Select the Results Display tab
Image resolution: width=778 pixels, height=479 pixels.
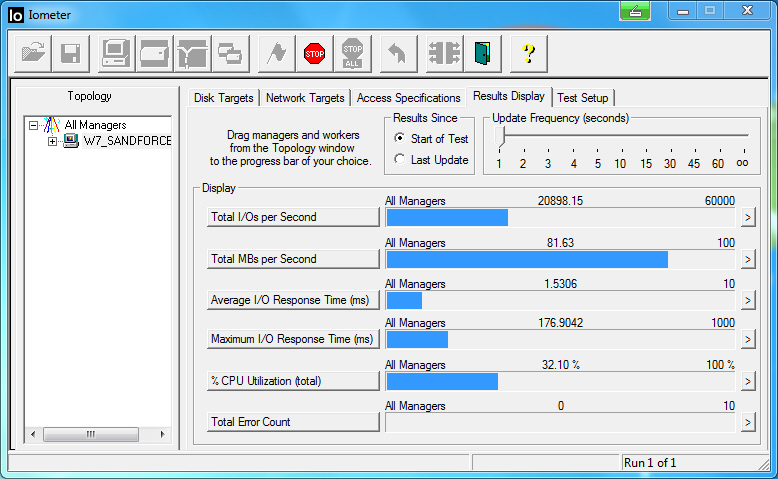(x=509, y=96)
